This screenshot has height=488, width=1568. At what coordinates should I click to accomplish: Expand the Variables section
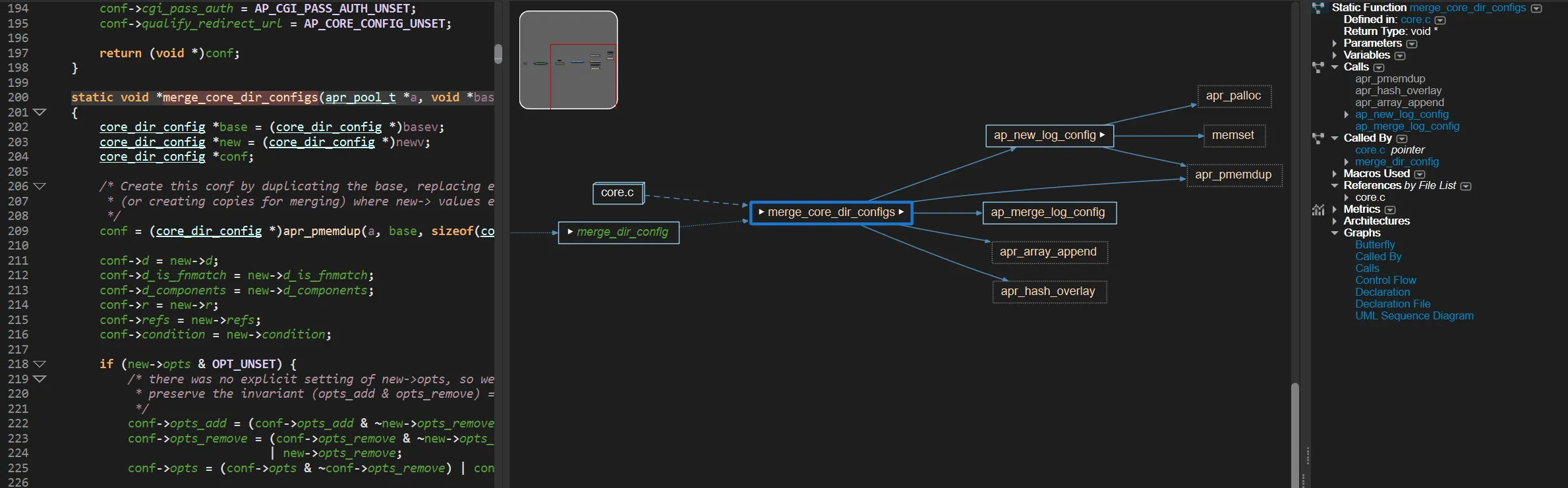click(1335, 55)
